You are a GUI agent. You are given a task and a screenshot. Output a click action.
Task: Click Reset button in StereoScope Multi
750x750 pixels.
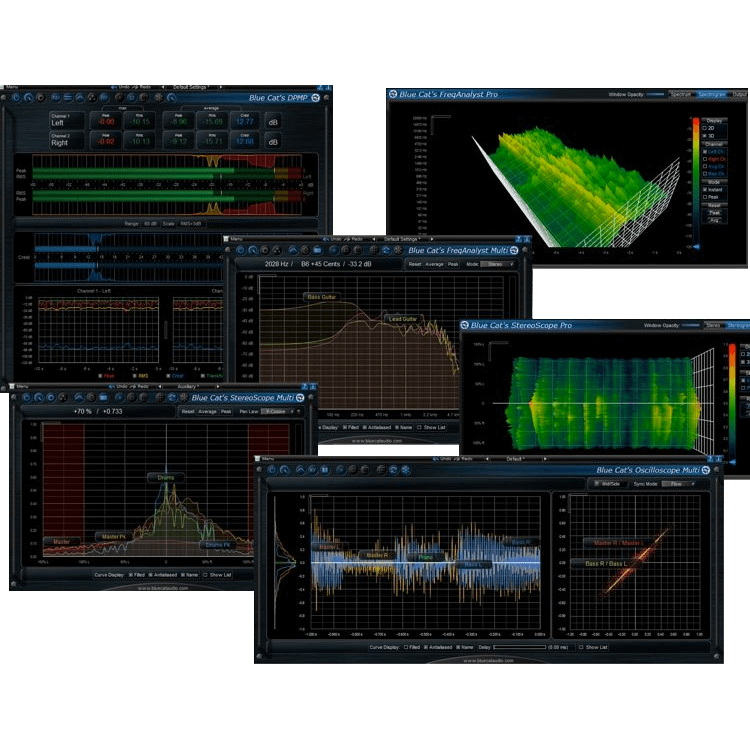(x=187, y=411)
